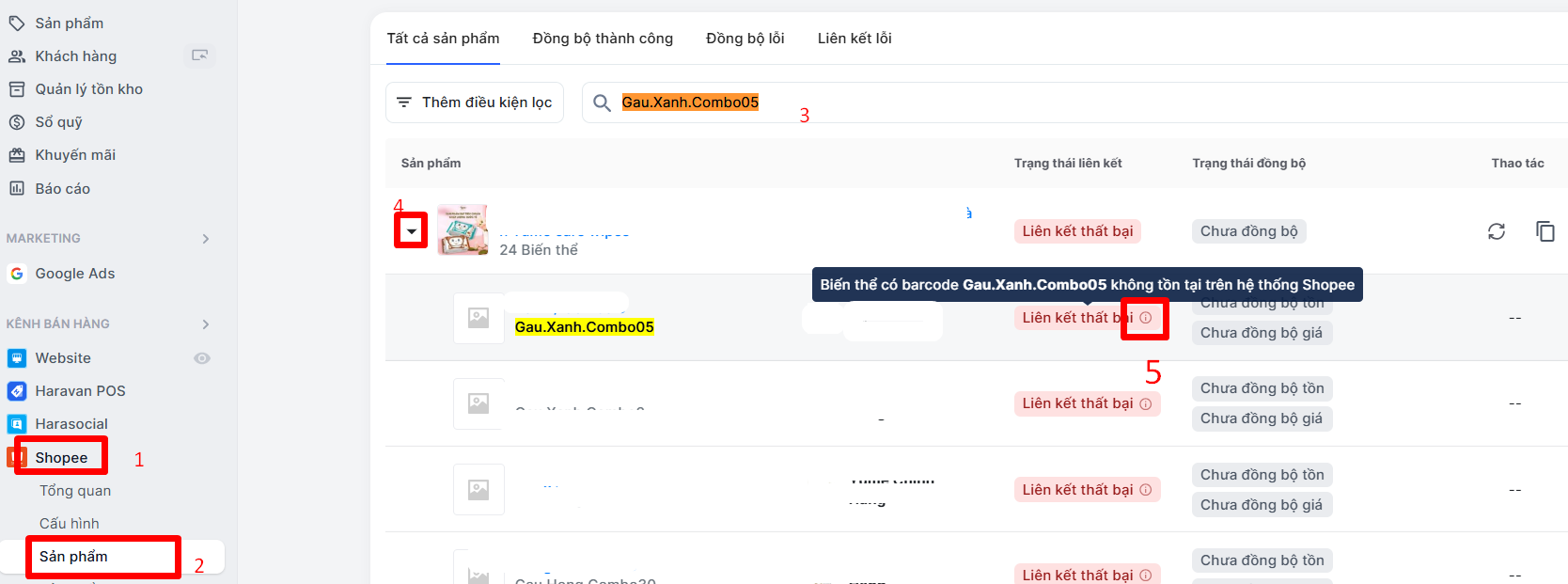Click the Quản lý tồn kho archive icon
The image size is (1568, 584).
(17, 89)
